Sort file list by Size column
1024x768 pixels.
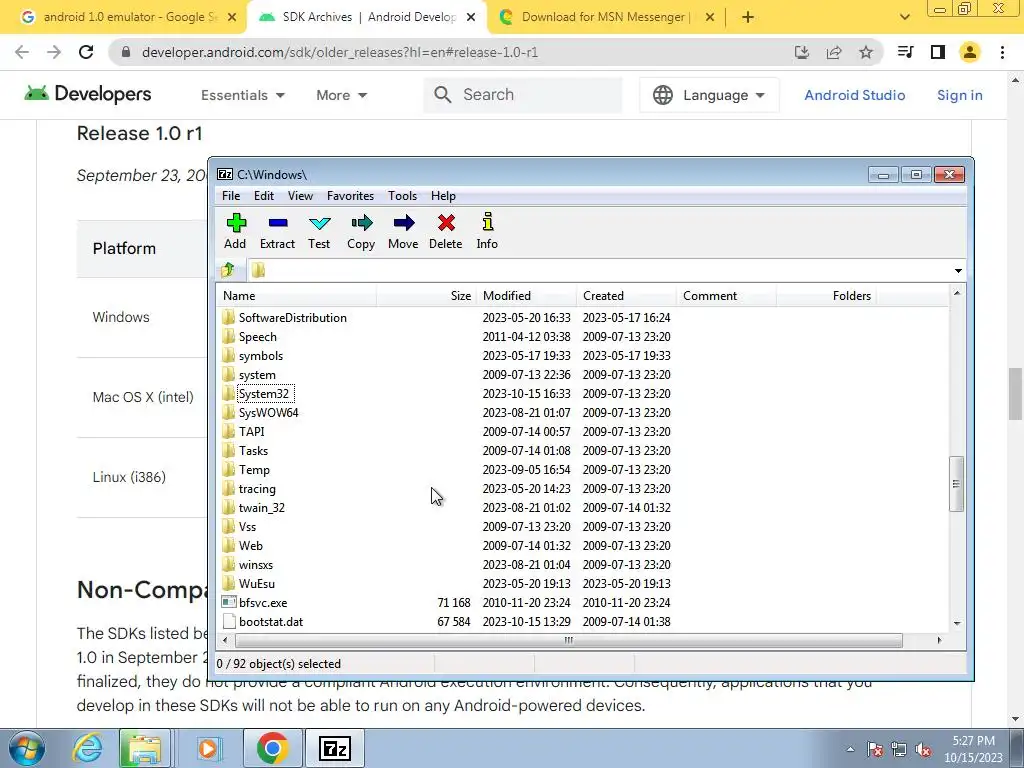(x=426, y=296)
